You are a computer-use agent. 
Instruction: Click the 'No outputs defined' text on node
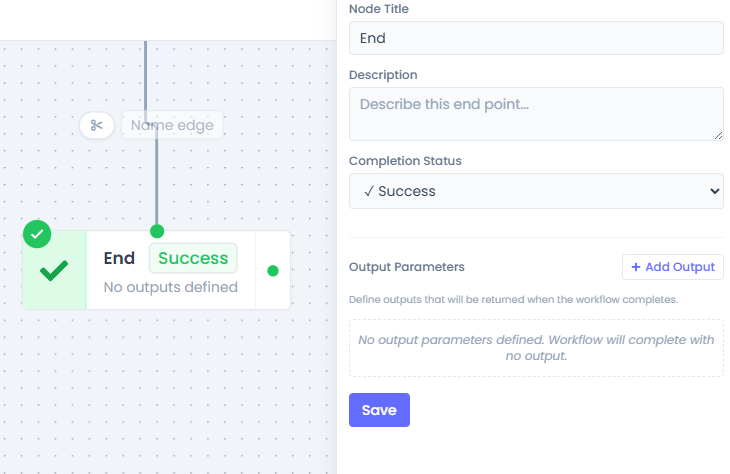point(171,287)
